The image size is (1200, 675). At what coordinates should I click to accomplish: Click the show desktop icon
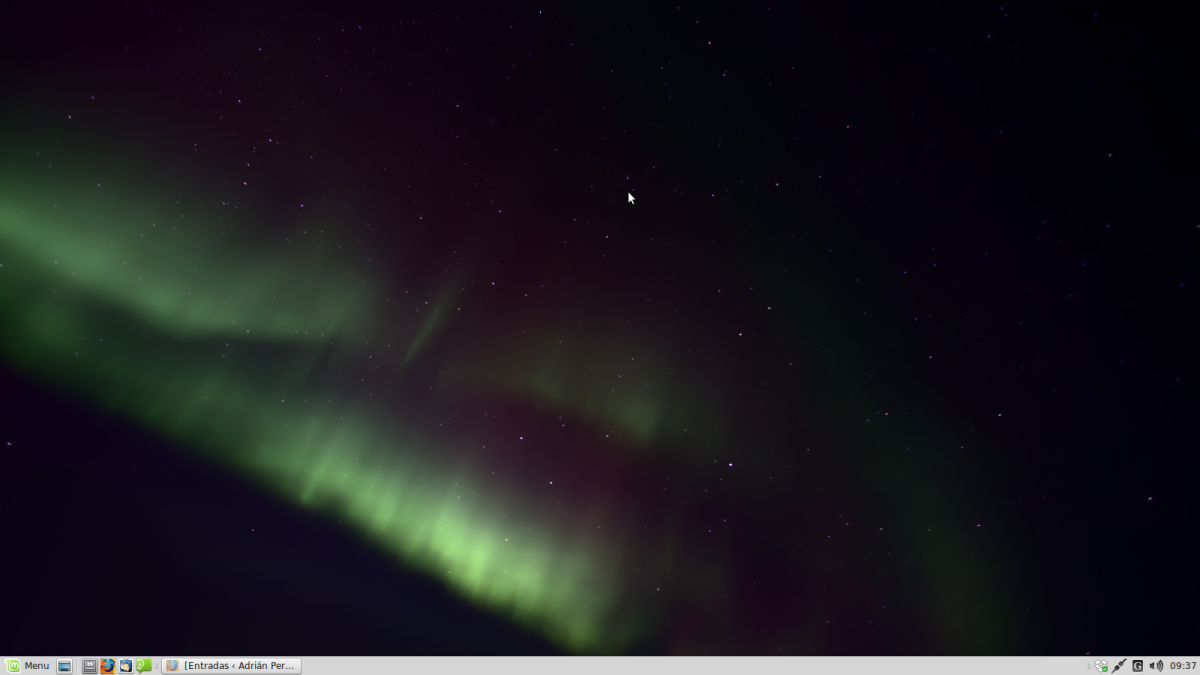pos(65,666)
